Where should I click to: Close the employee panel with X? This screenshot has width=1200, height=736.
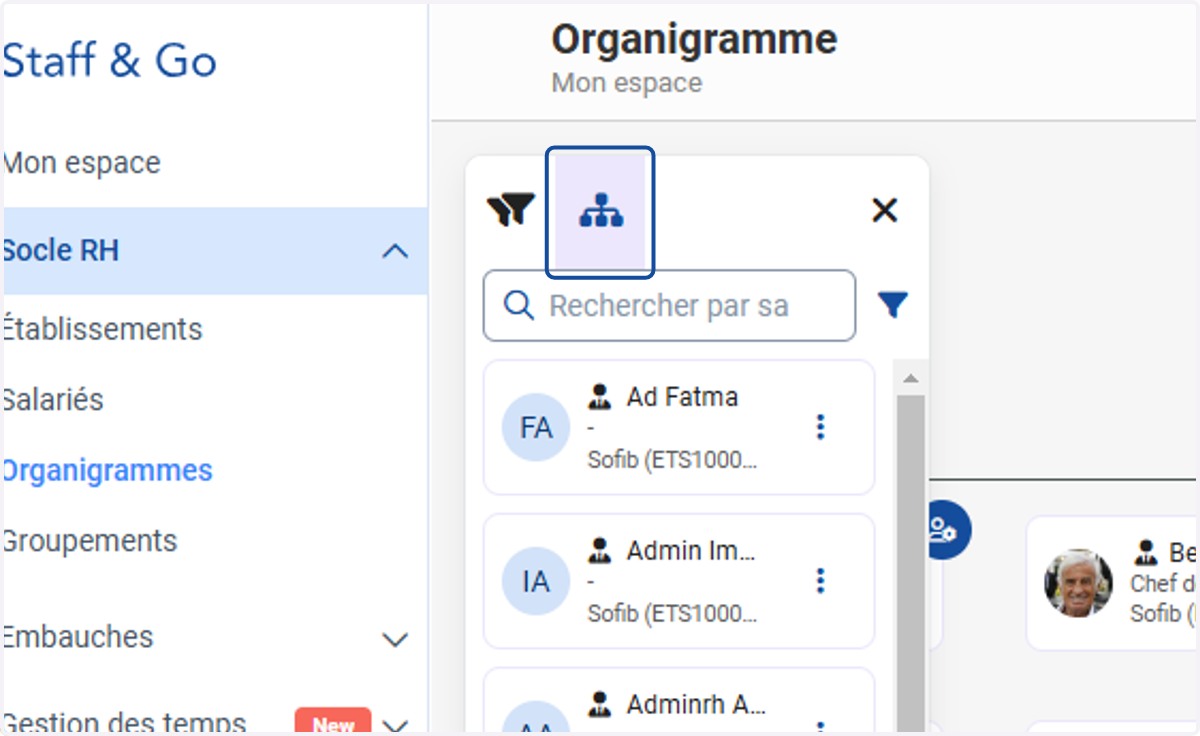885,210
